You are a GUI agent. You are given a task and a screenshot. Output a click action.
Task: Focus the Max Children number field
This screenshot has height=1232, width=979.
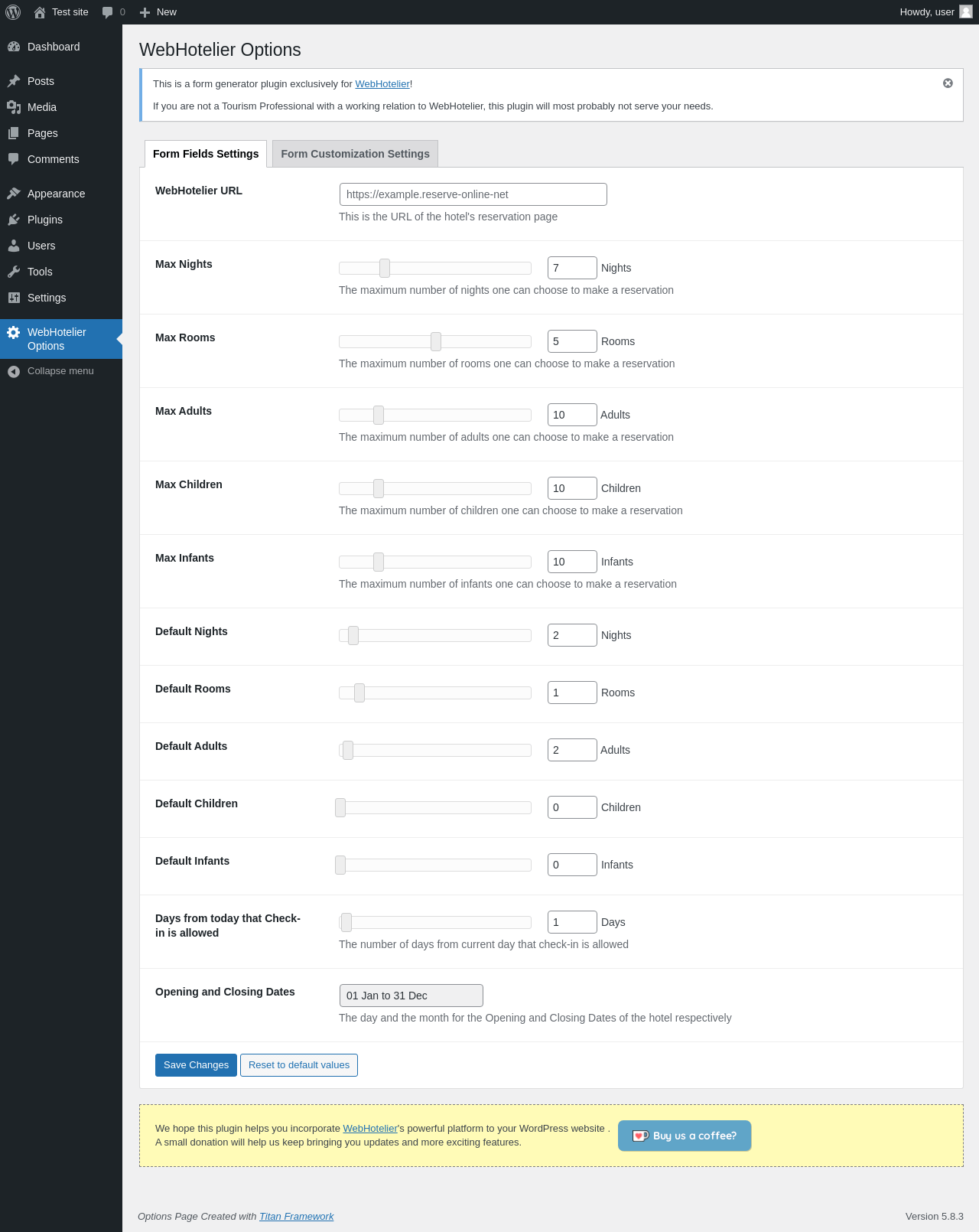pos(572,488)
